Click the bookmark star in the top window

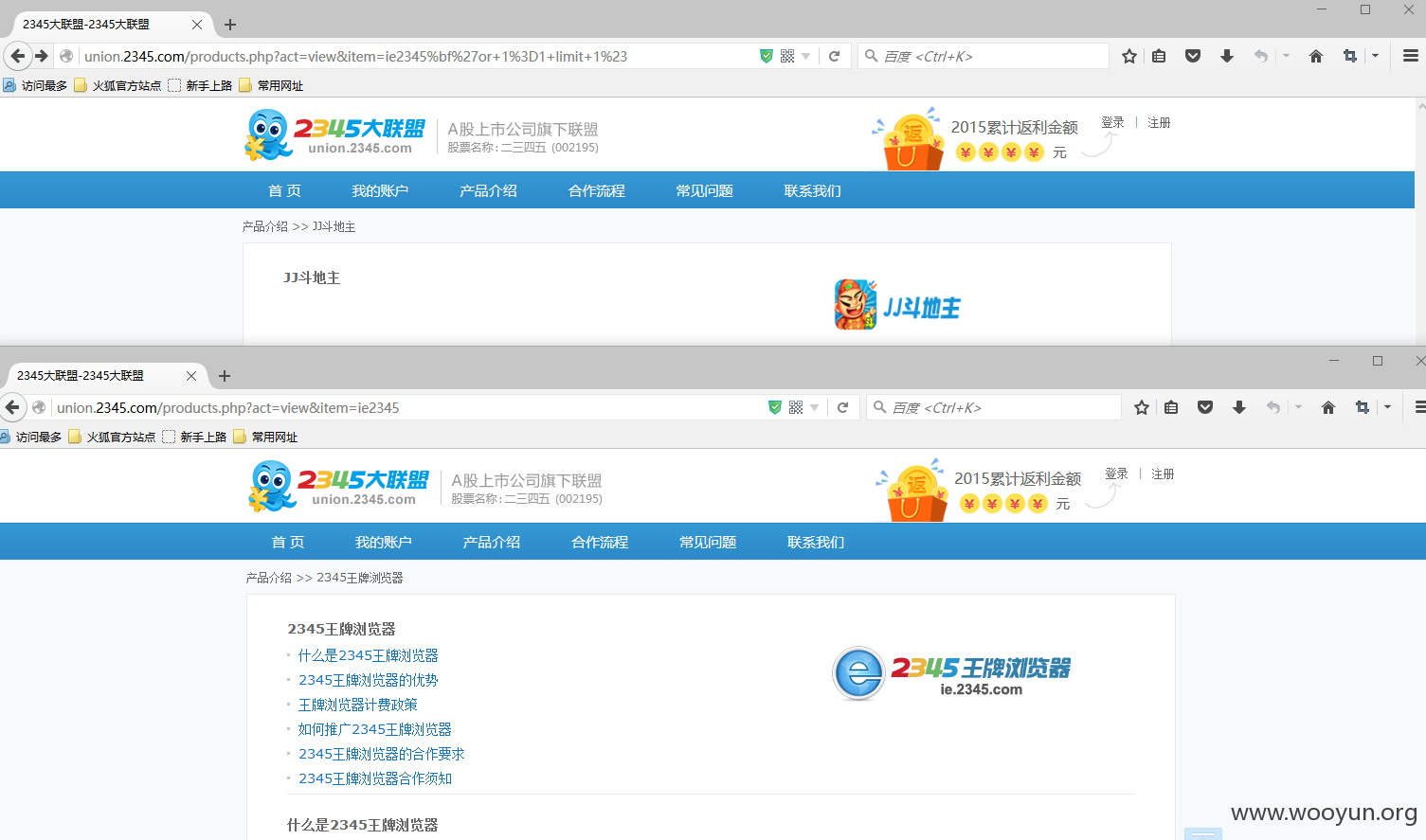pyautogui.click(x=1129, y=56)
